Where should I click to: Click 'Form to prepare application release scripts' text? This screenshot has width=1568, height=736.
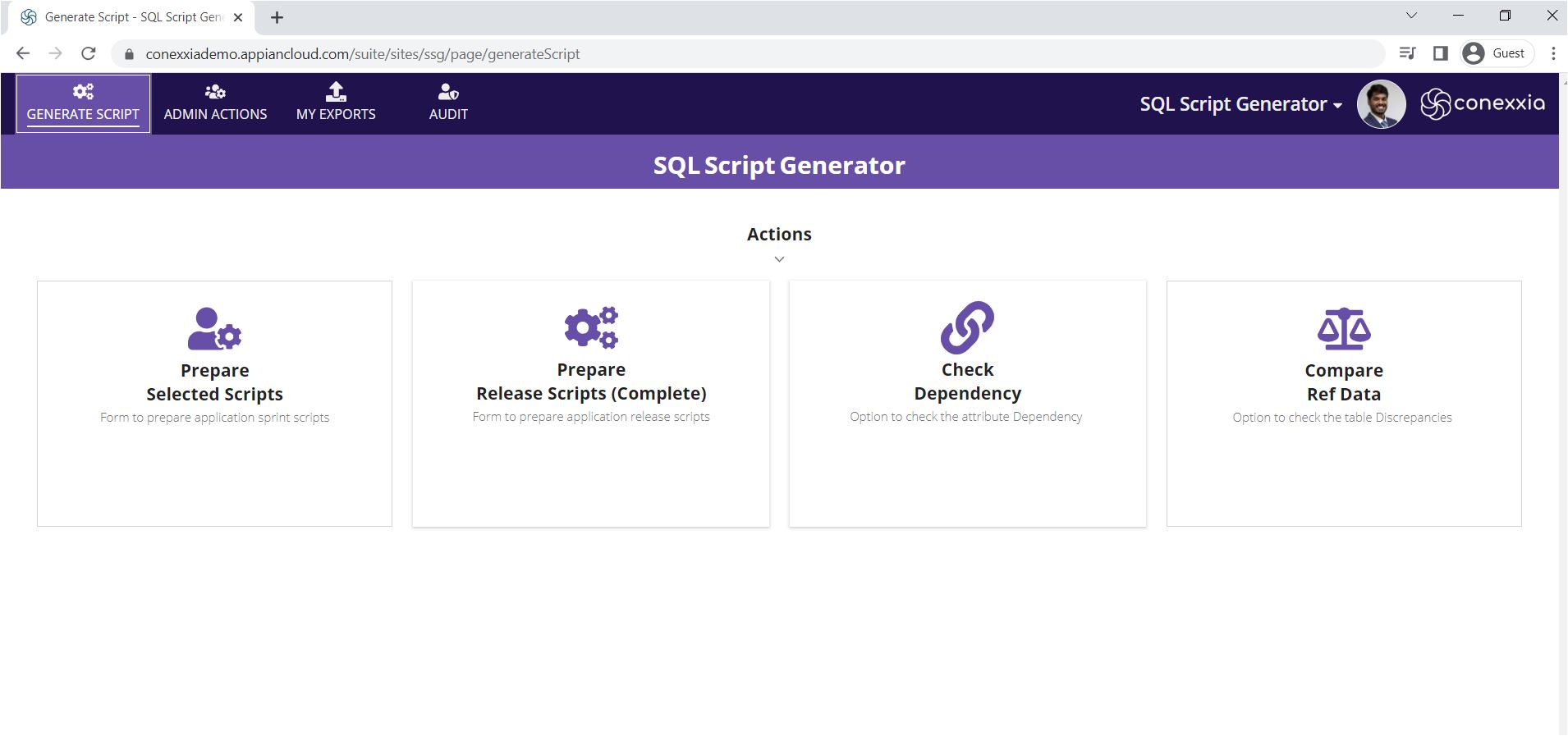pyautogui.click(x=591, y=417)
